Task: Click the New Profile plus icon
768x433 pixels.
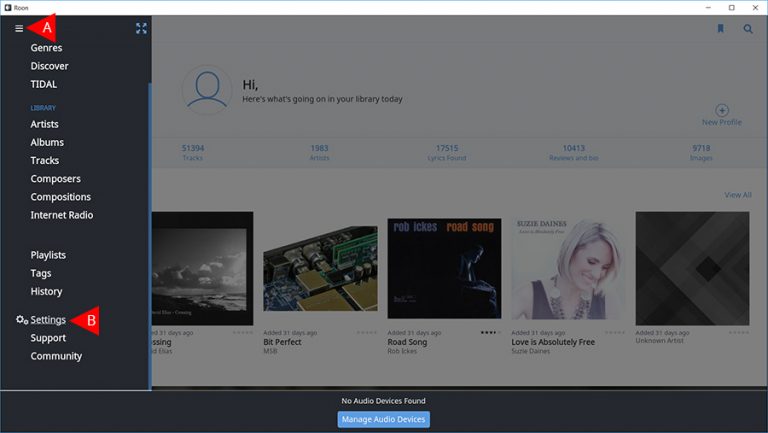Action: pos(721,110)
